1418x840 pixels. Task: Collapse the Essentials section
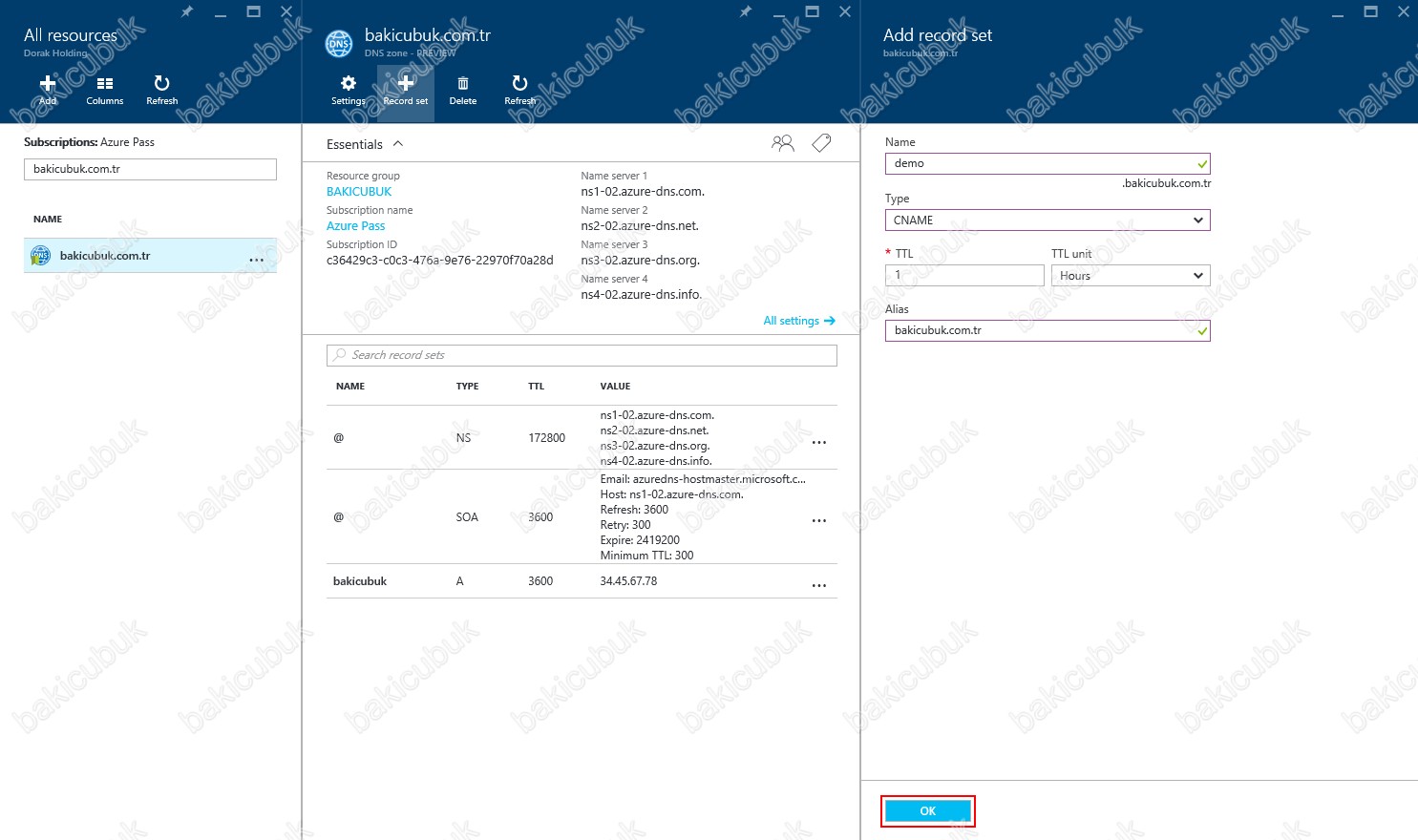(398, 144)
